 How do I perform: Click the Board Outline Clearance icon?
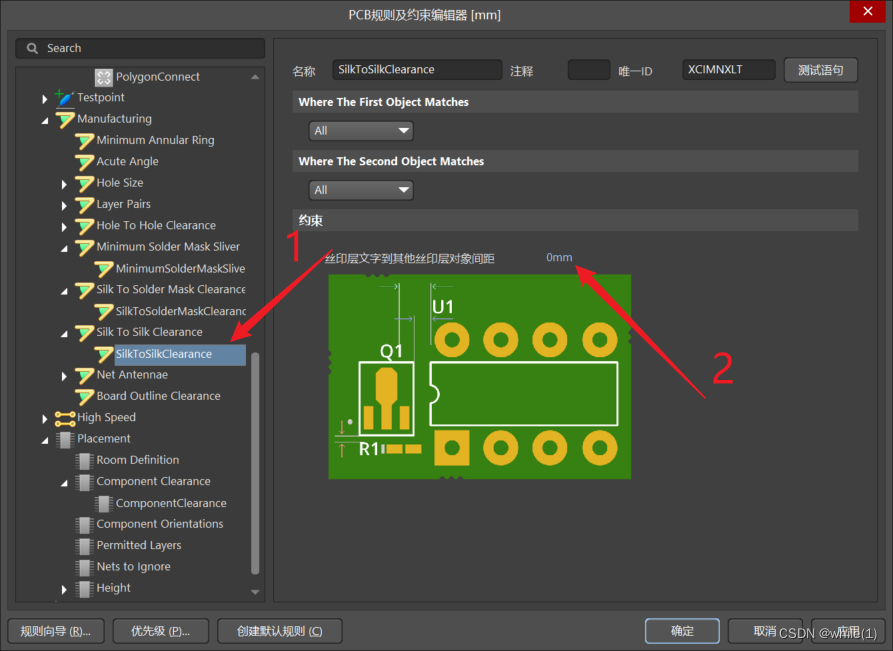coord(85,397)
